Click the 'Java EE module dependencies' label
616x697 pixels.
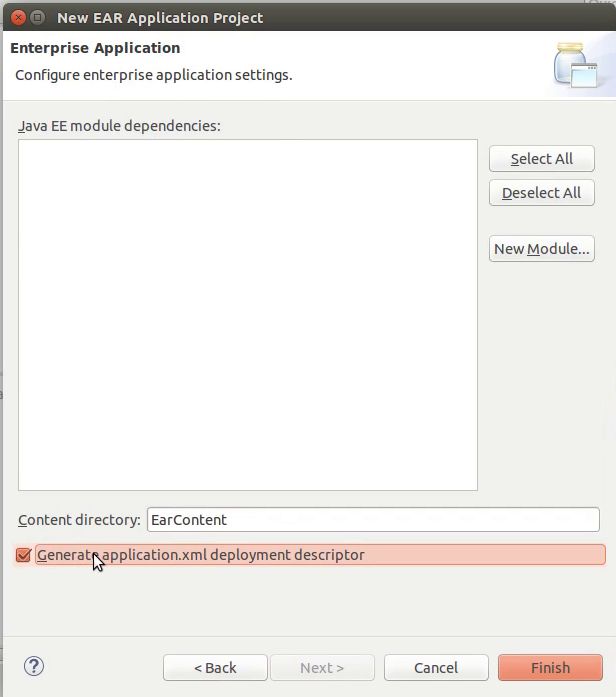(x=119, y=126)
